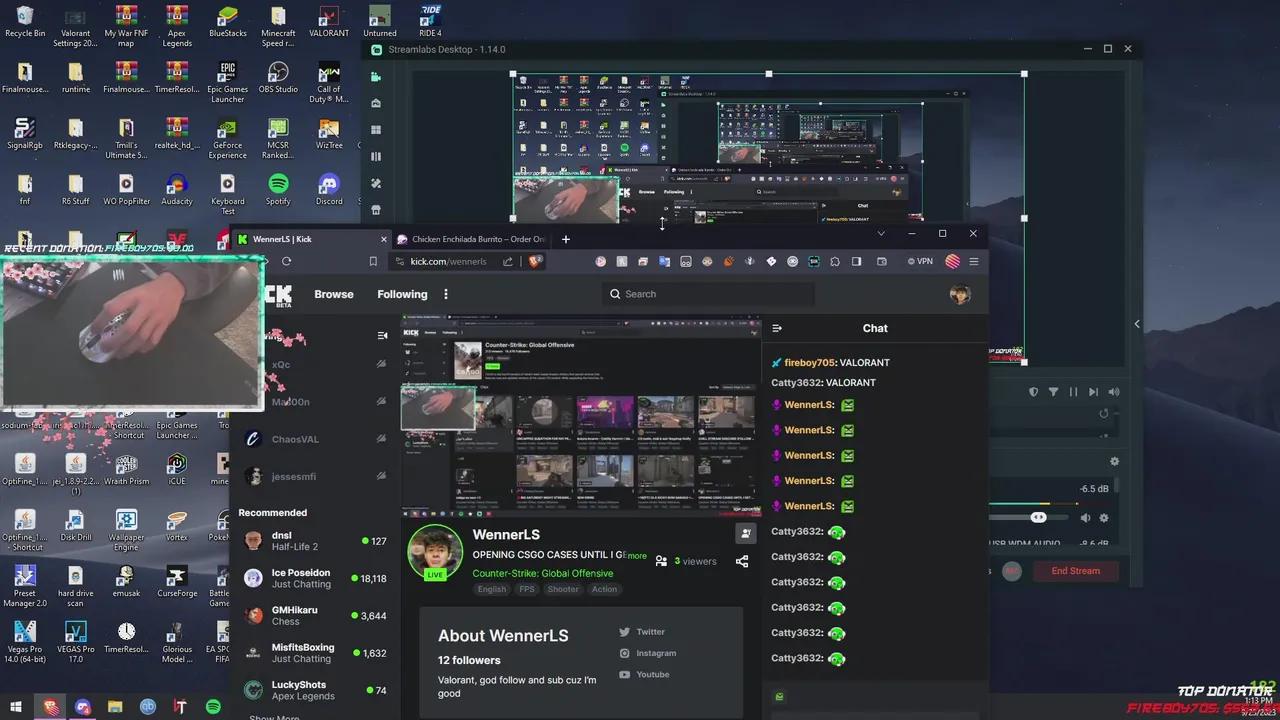The height and width of the screenshot is (720, 1280).
Task: Click the Shooter tag under stream title
Action: (563, 589)
